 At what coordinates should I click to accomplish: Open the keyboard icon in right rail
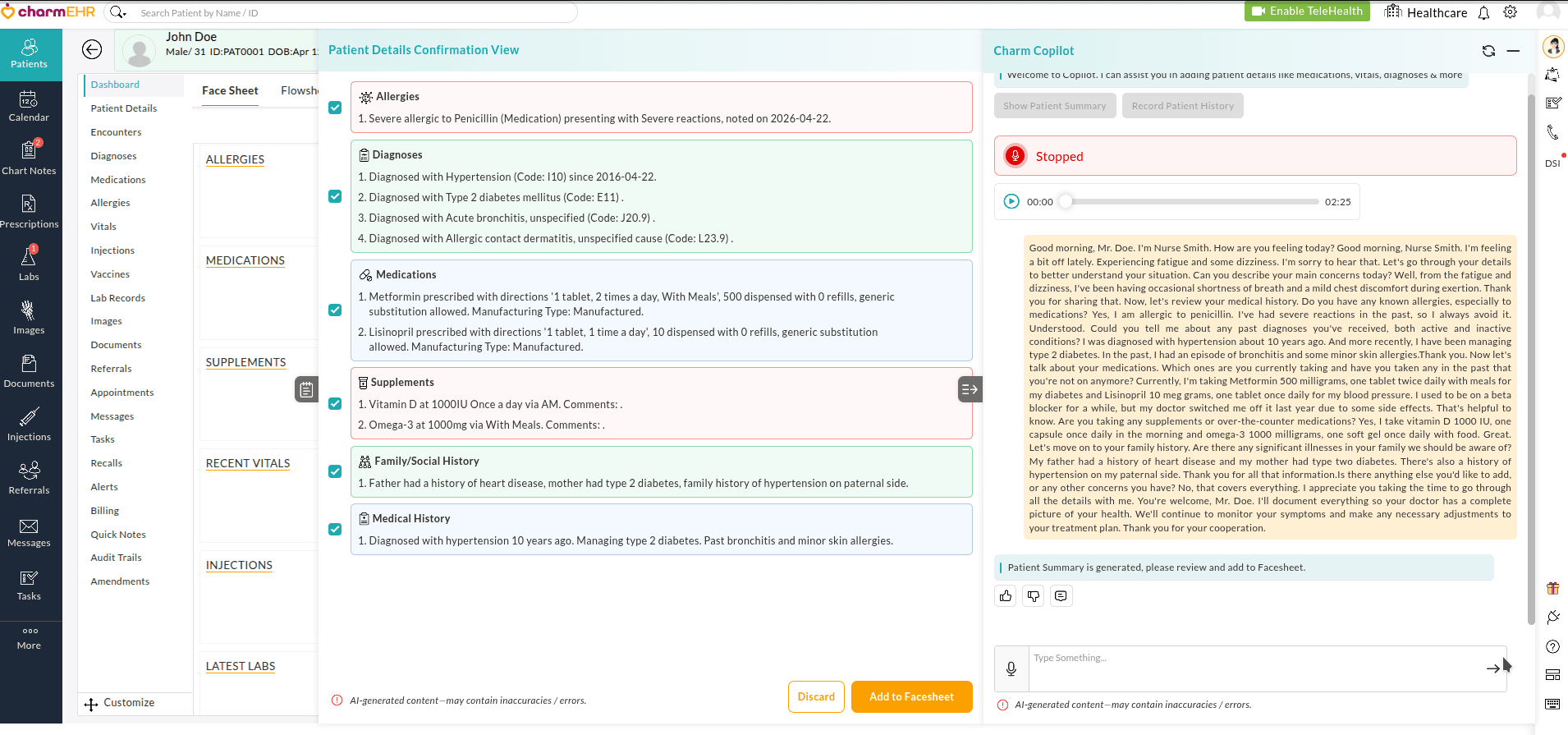click(1552, 704)
